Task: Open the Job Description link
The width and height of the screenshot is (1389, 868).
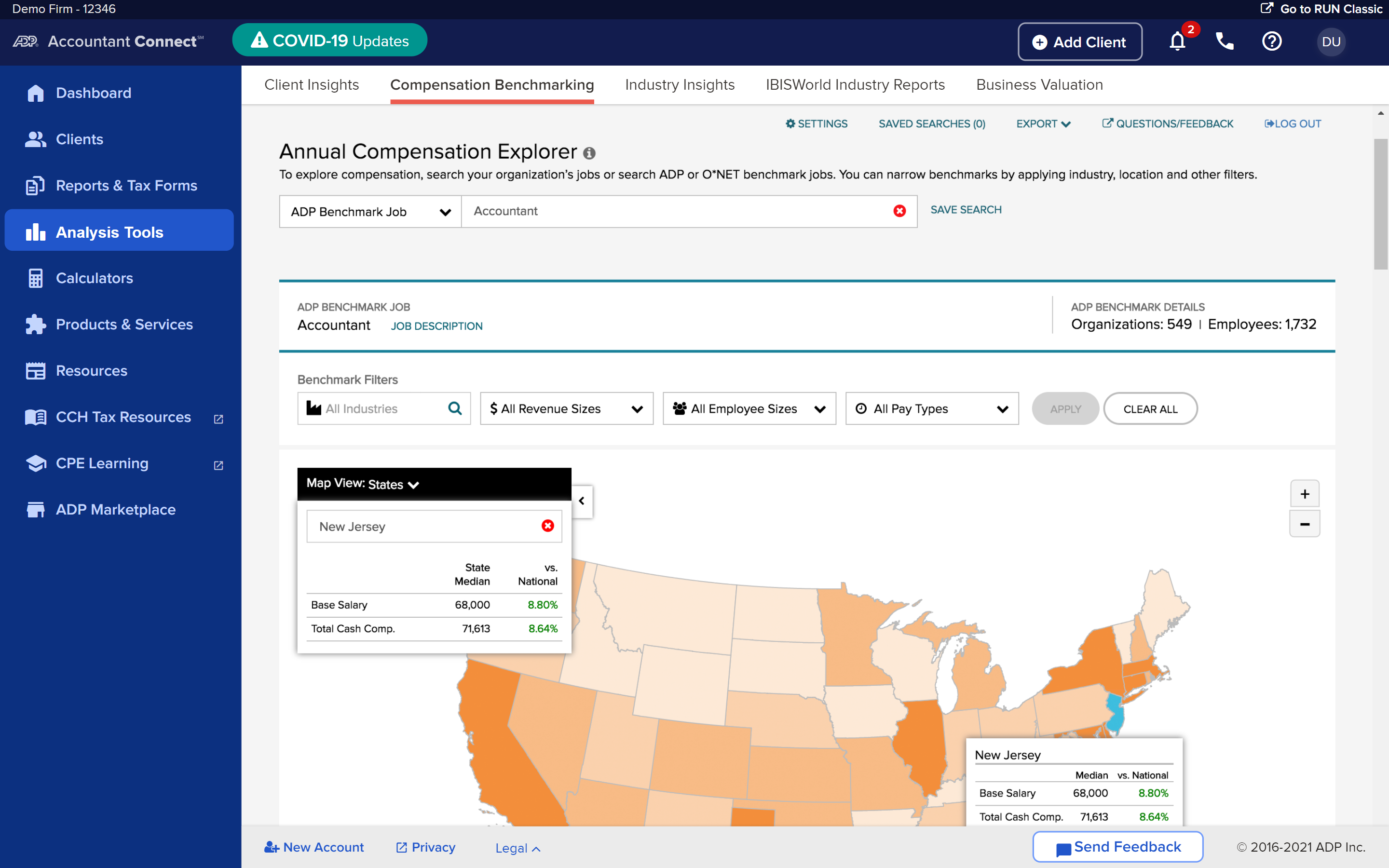Action: pyautogui.click(x=436, y=326)
